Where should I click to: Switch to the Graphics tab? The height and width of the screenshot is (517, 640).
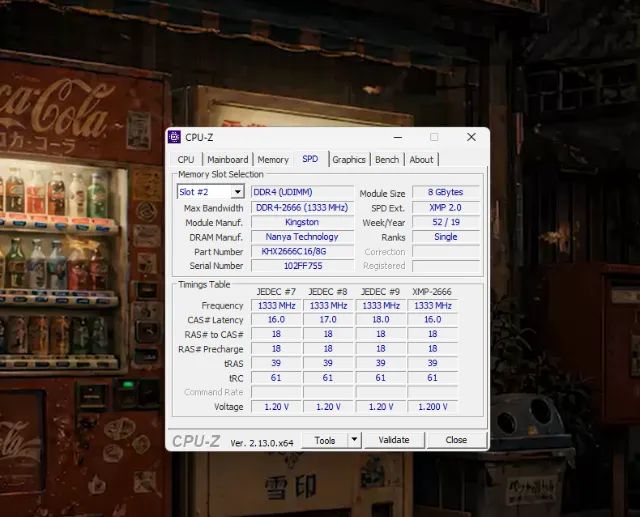pyautogui.click(x=349, y=160)
